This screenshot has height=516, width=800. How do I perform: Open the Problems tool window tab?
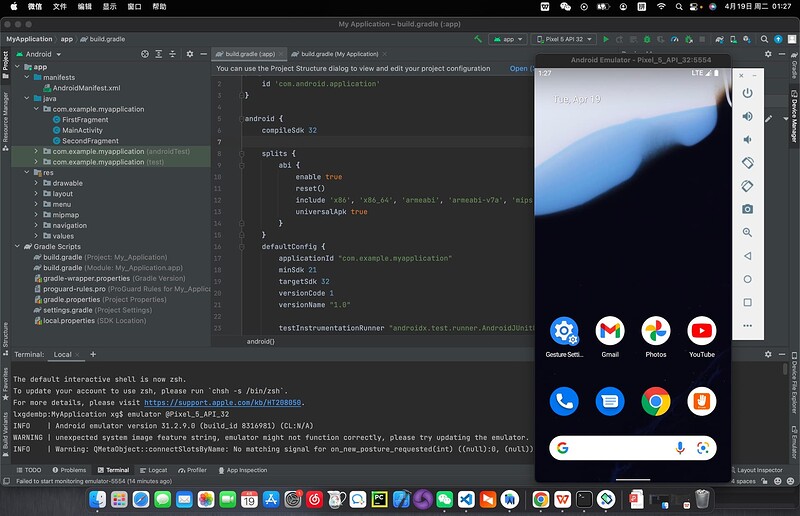coord(69,470)
